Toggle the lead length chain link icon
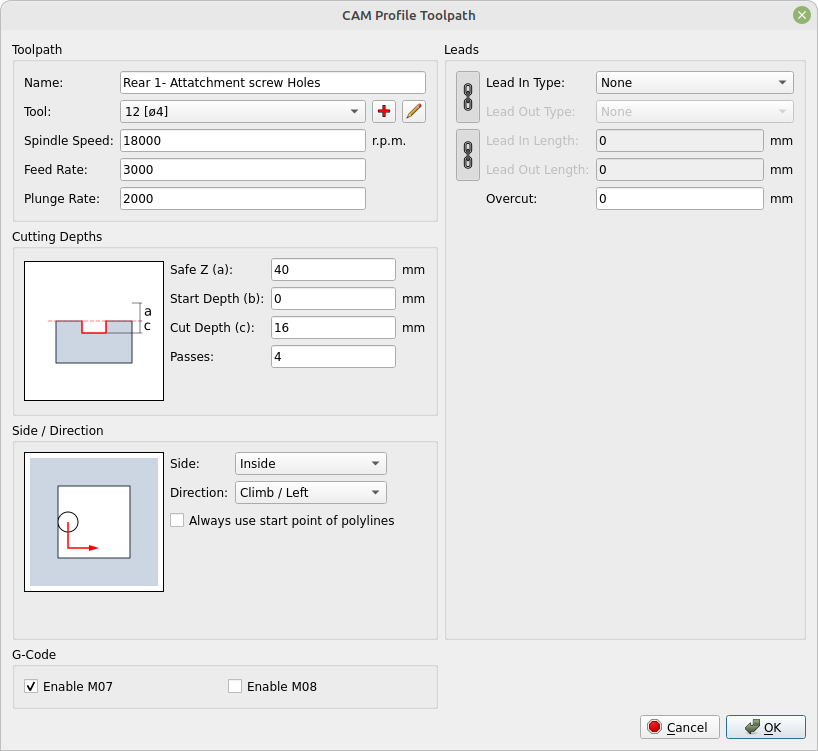This screenshot has height=751, width=818. pos(467,155)
